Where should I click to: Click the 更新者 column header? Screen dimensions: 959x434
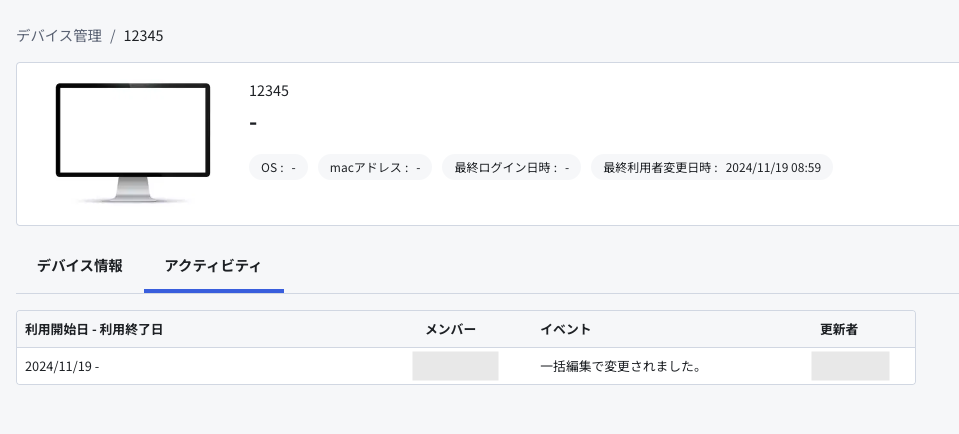pyautogui.click(x=839, y=329)
